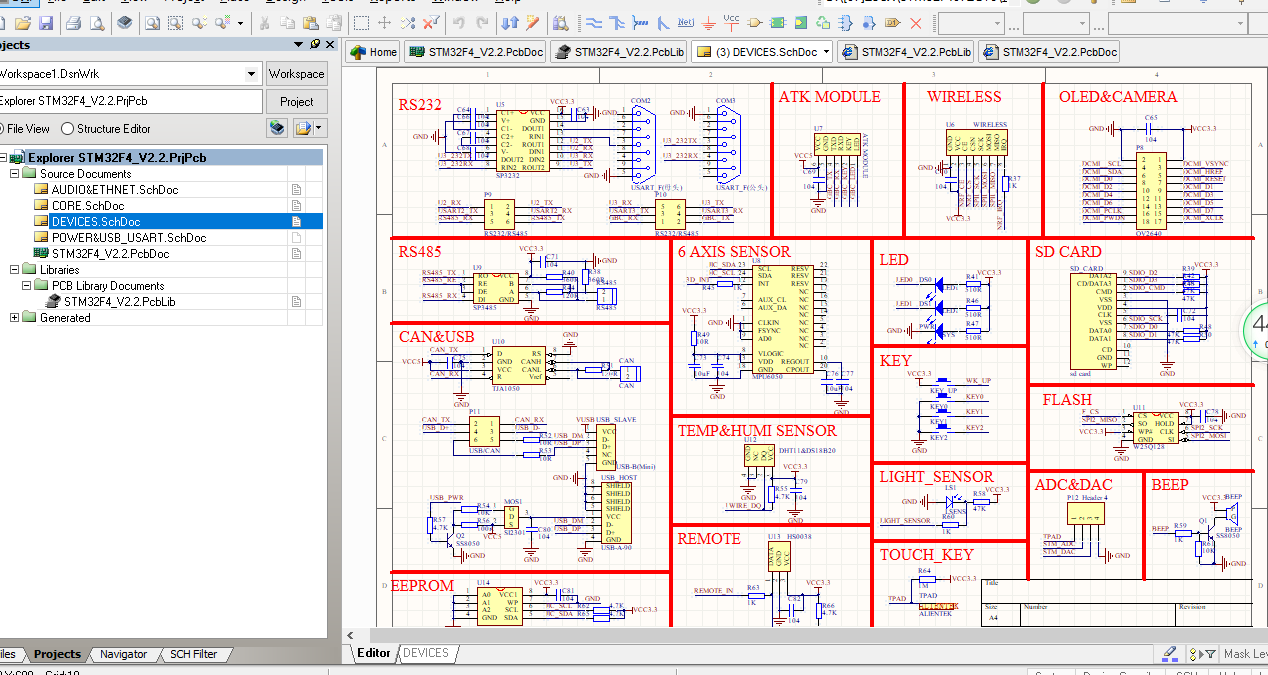Viewport: 1268px width, 675px height.
Task: Activate the move selection tool
Action: click(x=384, y=22)
